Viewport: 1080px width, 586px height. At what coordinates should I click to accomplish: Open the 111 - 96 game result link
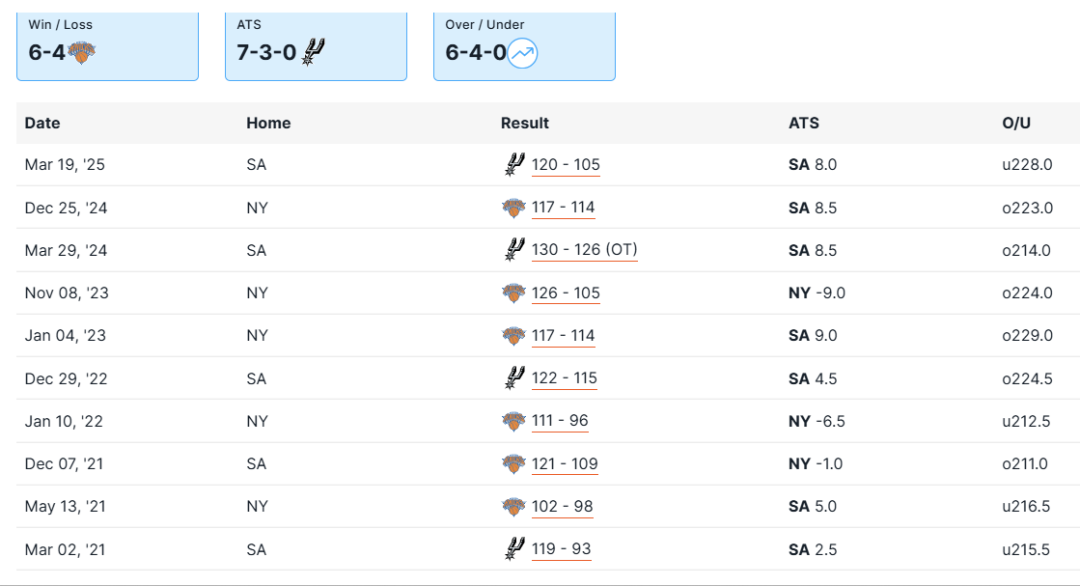click(560, 421)
